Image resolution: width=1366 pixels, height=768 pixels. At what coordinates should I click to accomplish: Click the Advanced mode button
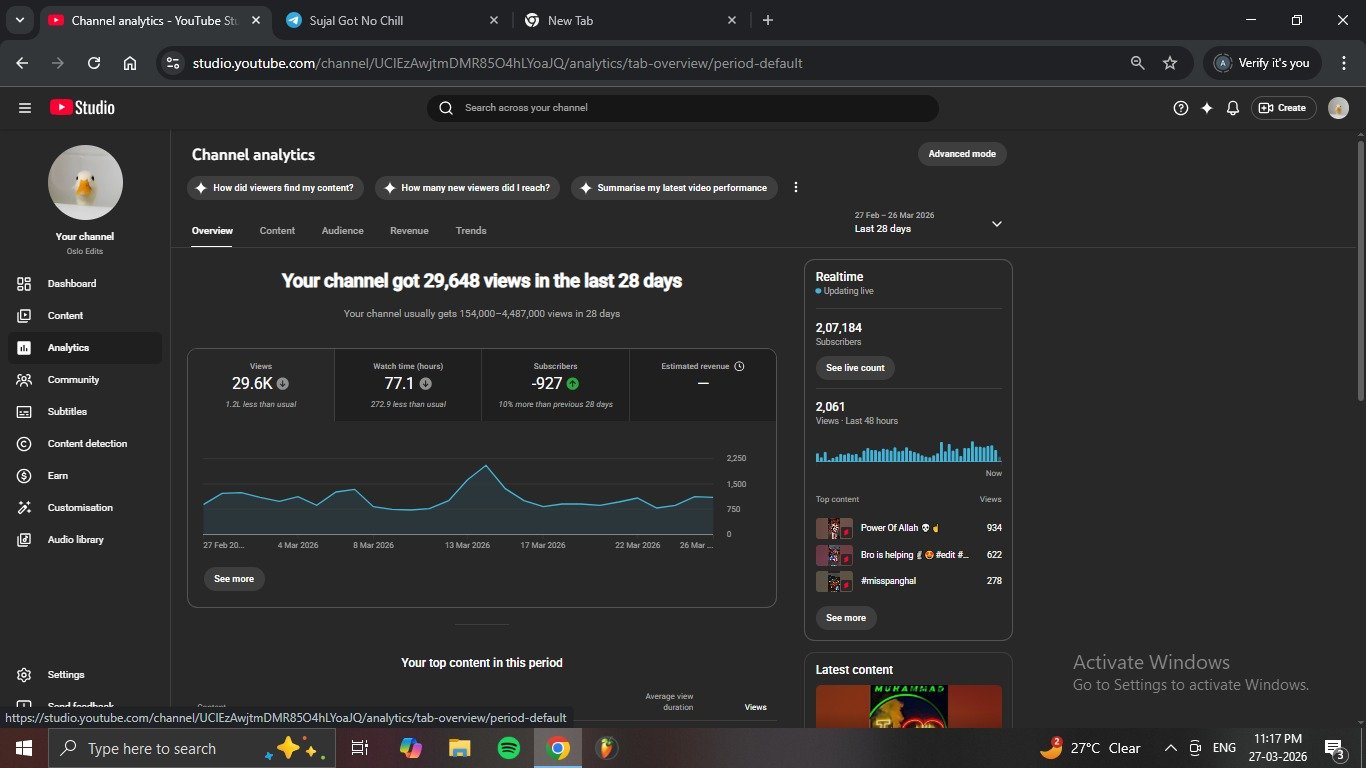pyautogui.click(x=962, y=154)
